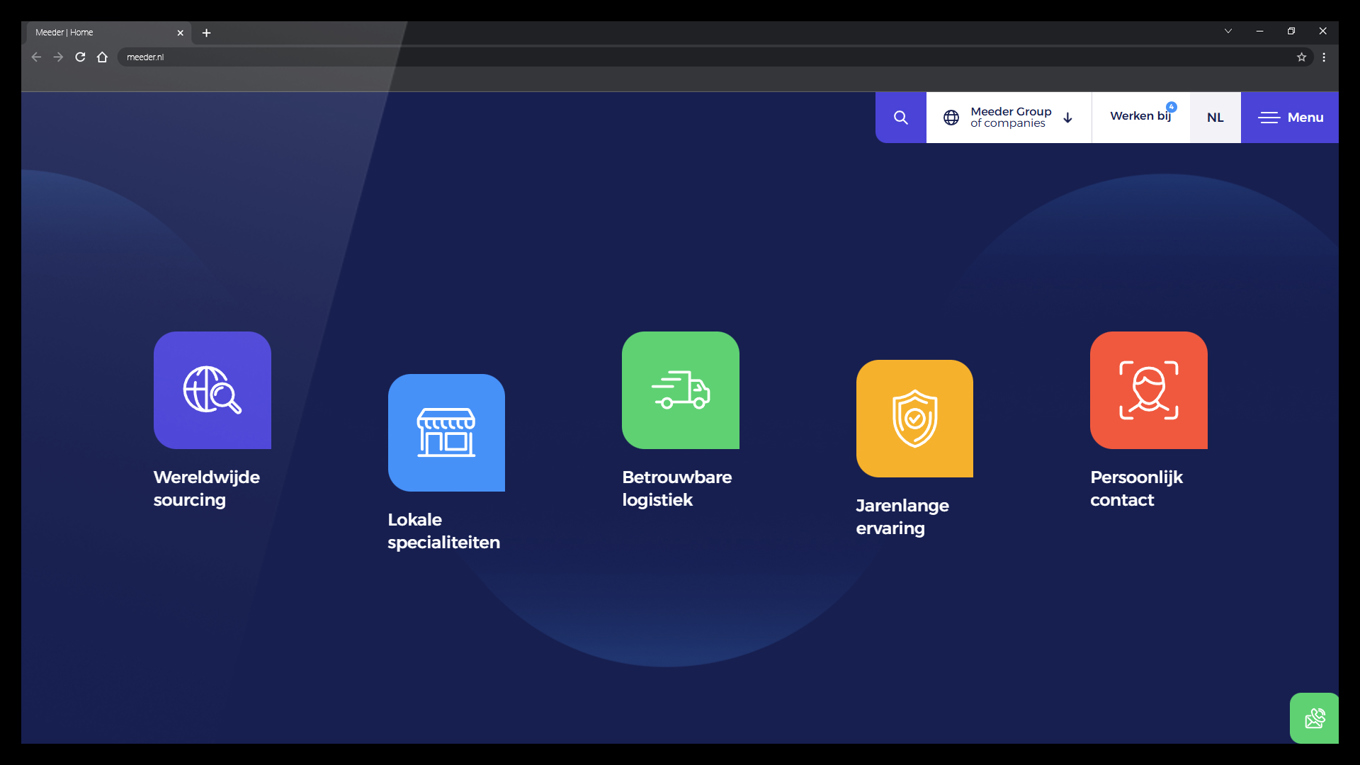Open the browser three-dot options menu
This screenshot has width=1360, height=765.
1324,58
